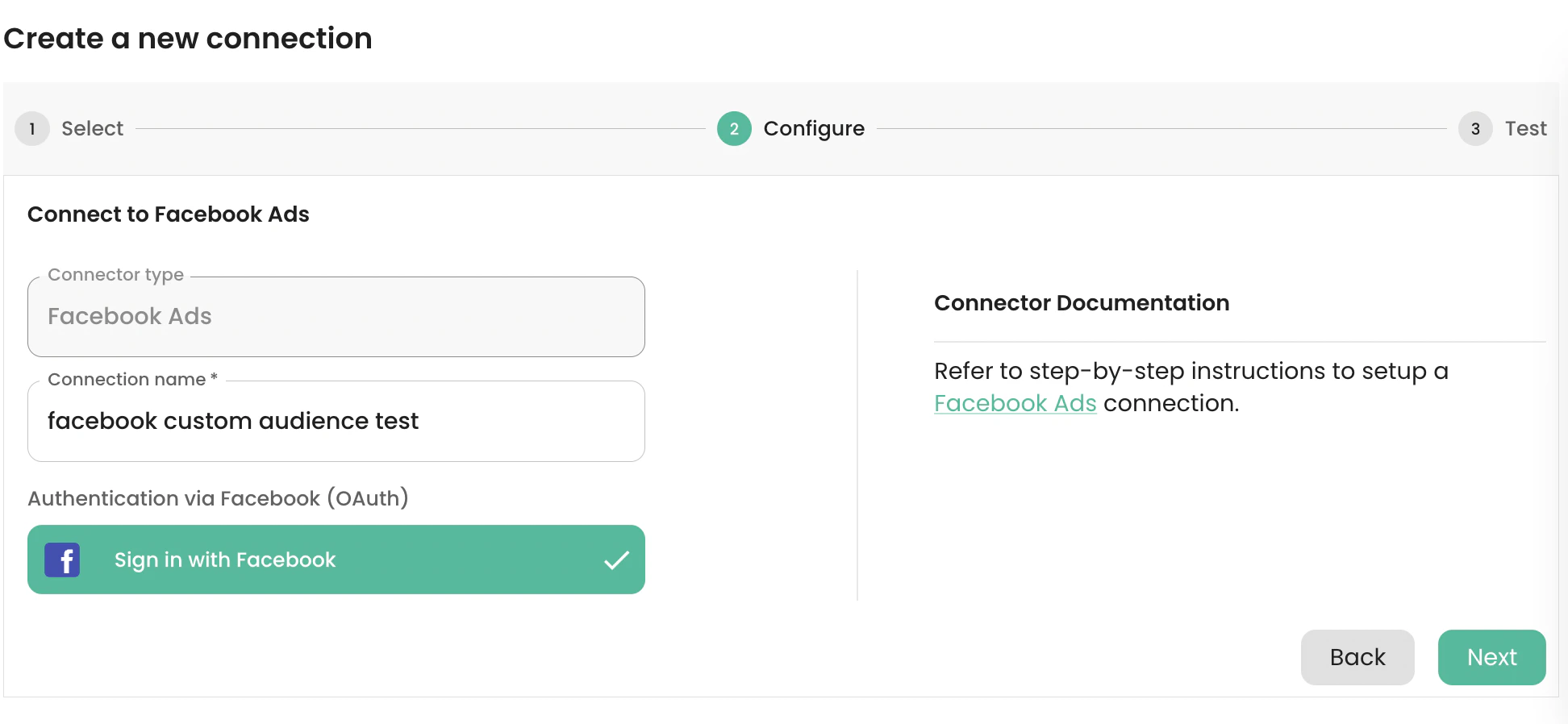Screen dimensions: 1568x724
Task: Go to the next configuration step
Action: 1491,657
